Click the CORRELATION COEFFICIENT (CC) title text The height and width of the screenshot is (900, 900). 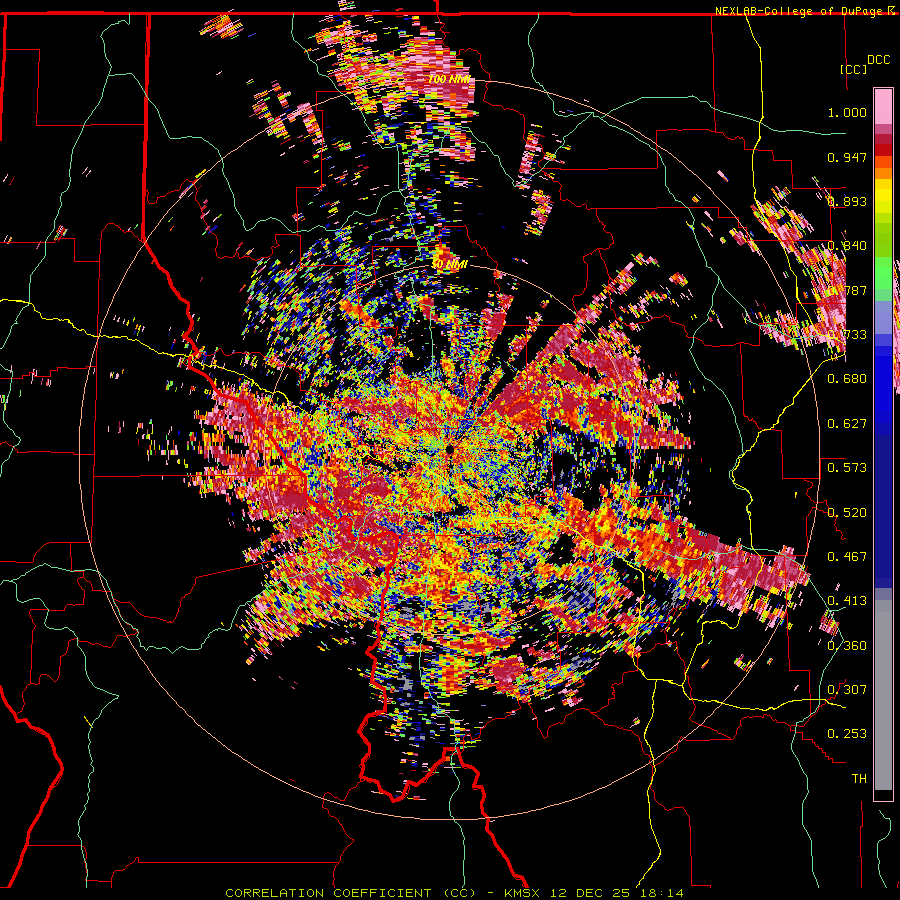click(x=350, y=893)
